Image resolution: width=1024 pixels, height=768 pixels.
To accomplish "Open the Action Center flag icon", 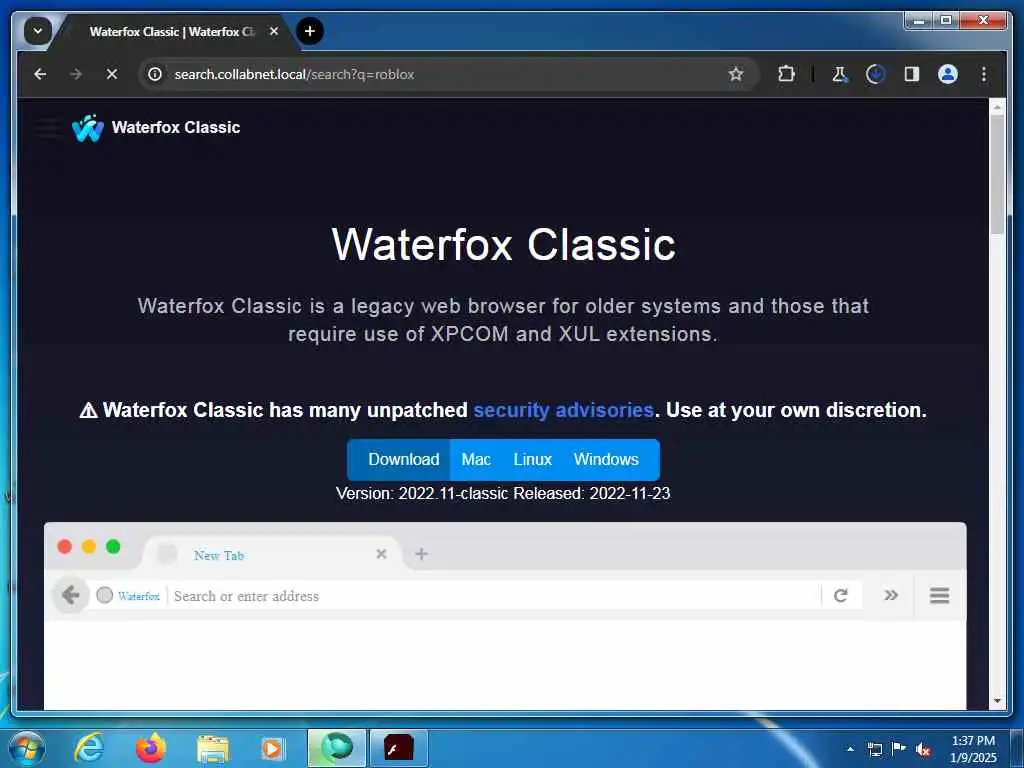I will (x=899, y=749).
